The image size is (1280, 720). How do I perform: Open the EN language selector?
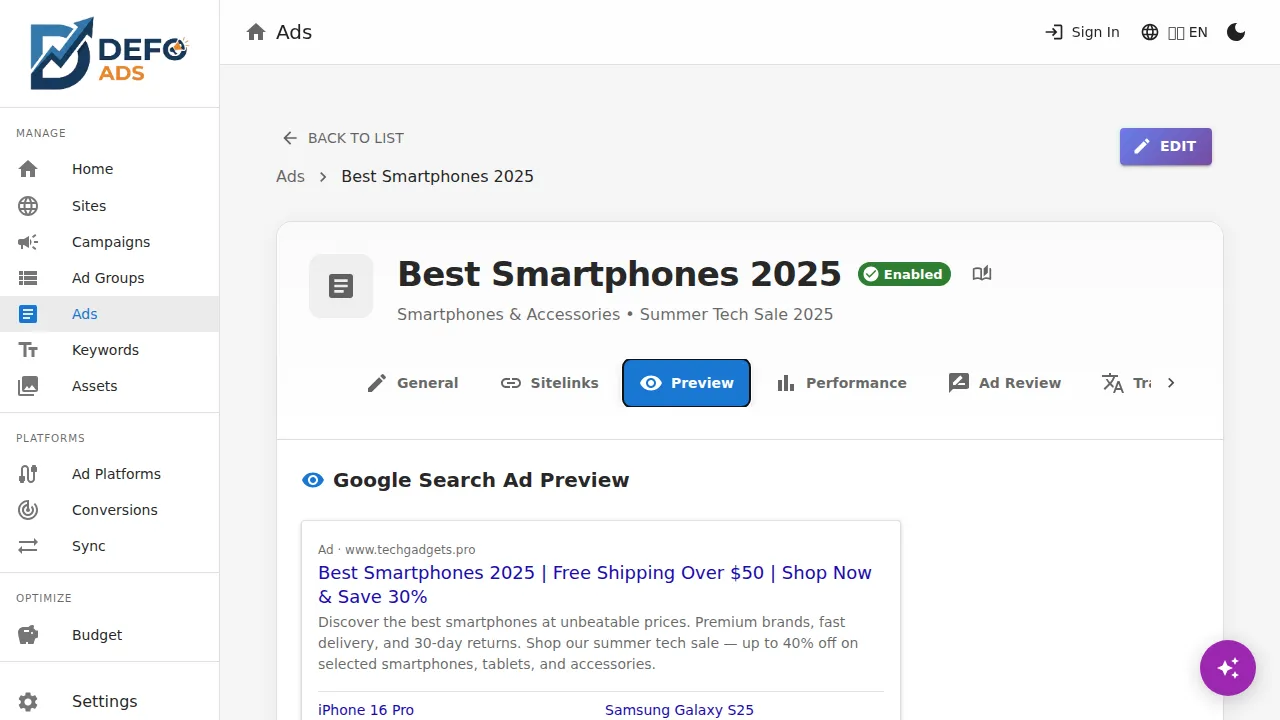click(x=1174, y=32)
